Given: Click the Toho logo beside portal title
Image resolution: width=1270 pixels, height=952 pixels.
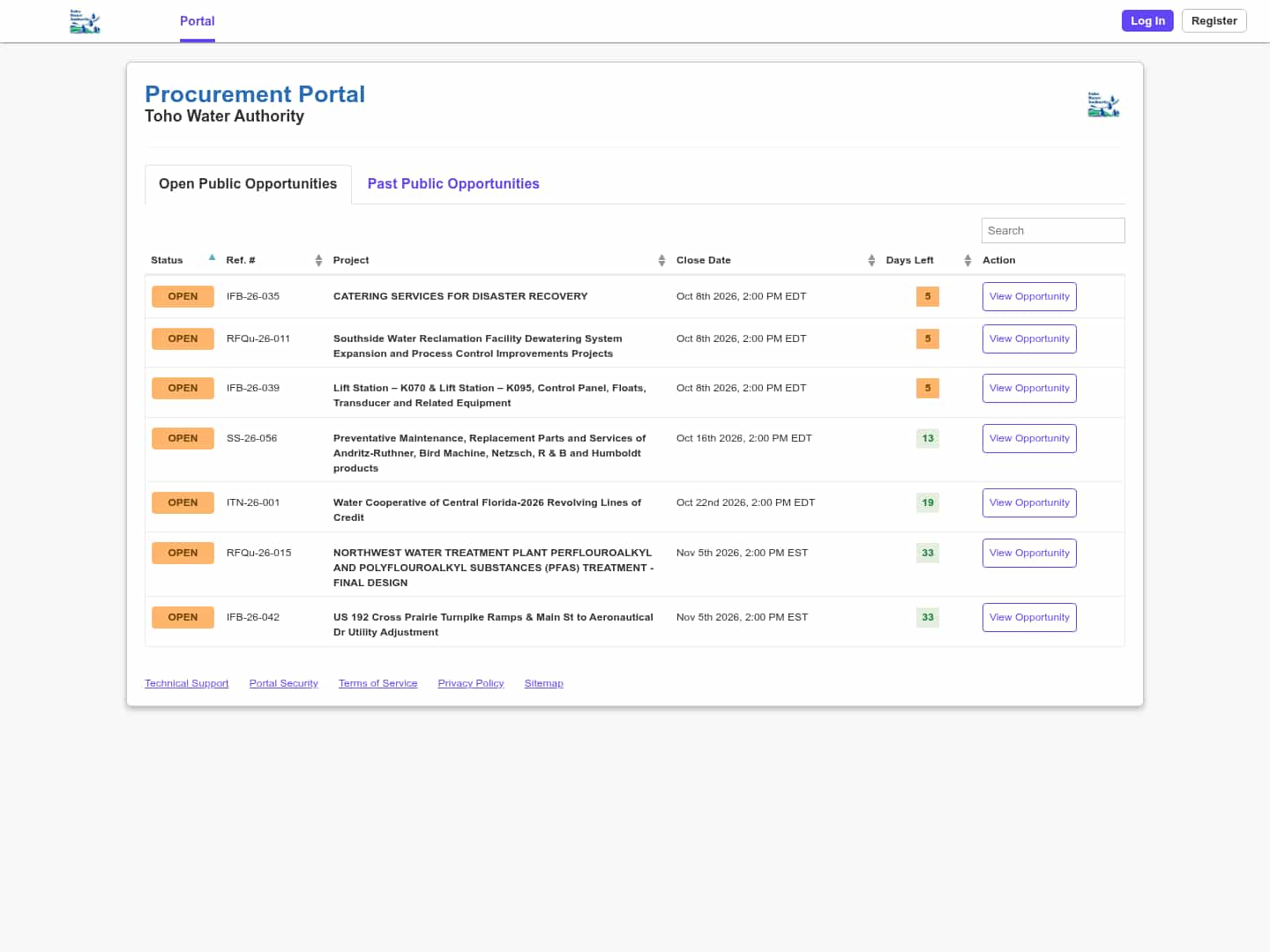Looking at the screenshot, I should coord(1103,105).
